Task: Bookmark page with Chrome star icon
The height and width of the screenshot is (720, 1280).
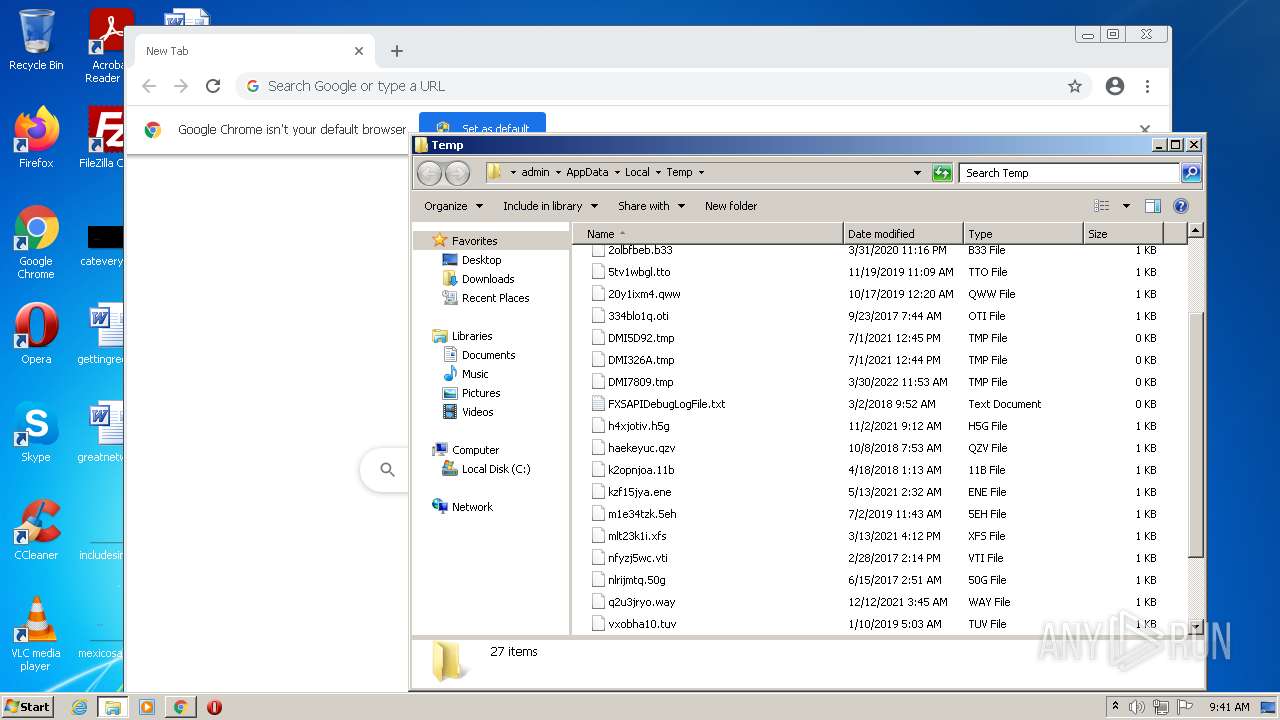Action: point(1075,86)
